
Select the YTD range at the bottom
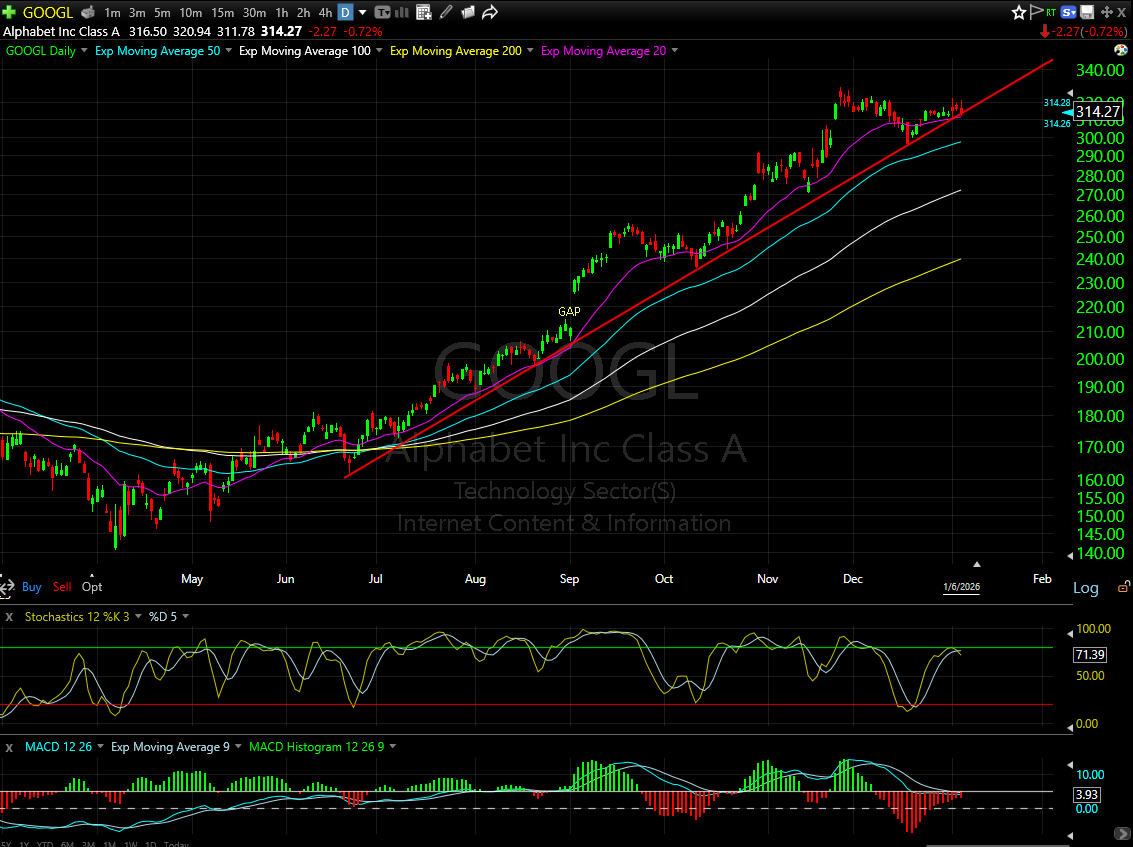46,844
